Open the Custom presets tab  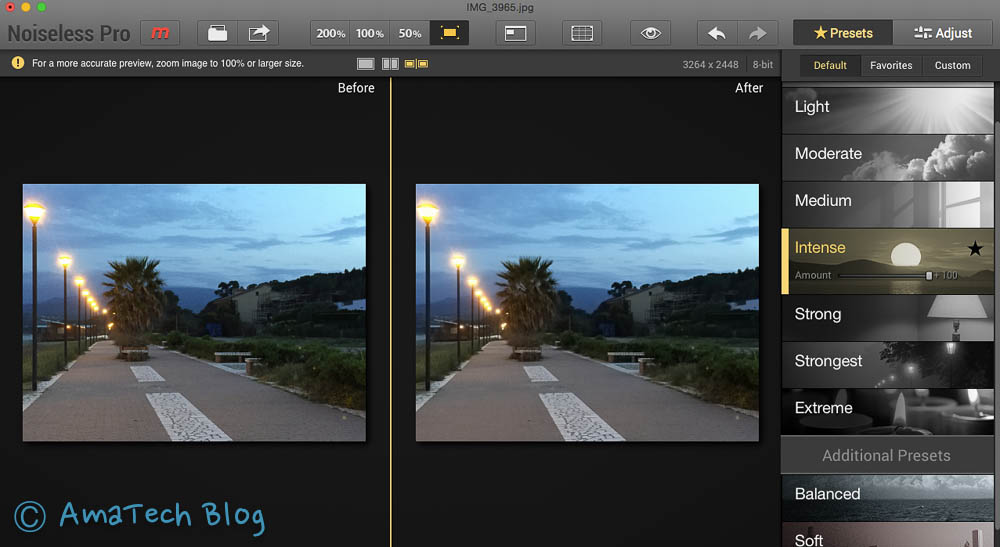[x=952, y=65]
